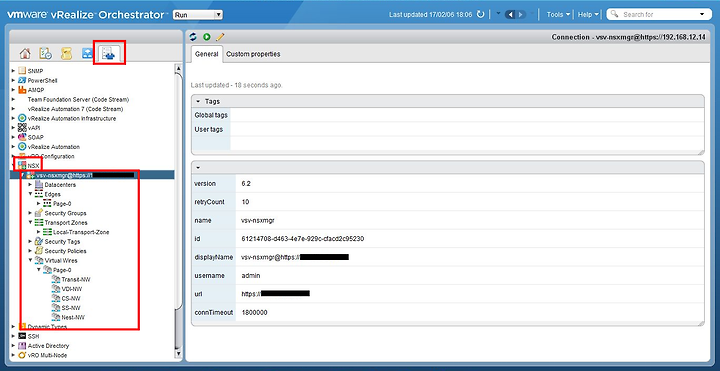Click the retryCount value 10

click(x=245, y=202)
